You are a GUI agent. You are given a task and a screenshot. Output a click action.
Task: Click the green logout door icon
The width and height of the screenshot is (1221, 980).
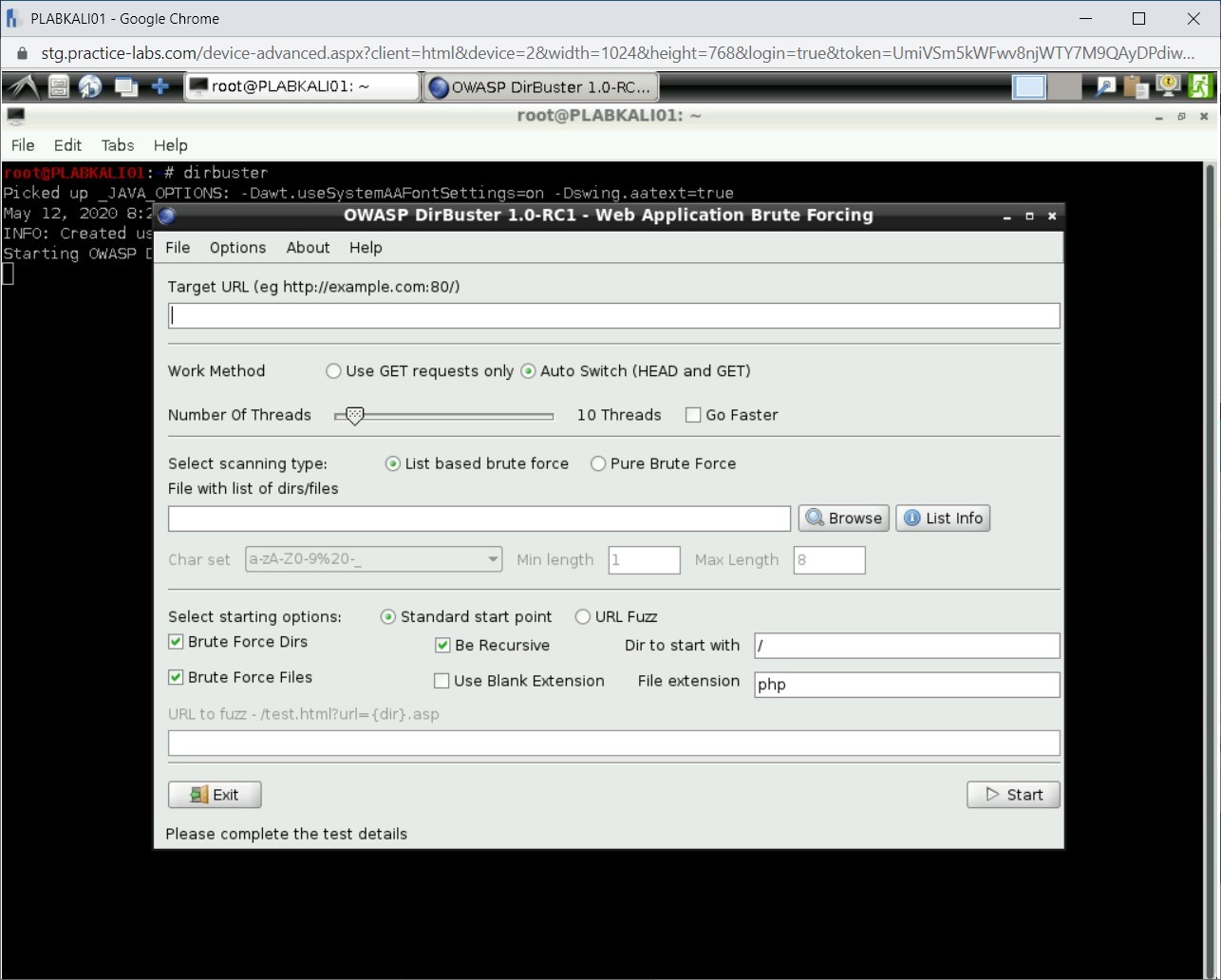click(1200, 85)
